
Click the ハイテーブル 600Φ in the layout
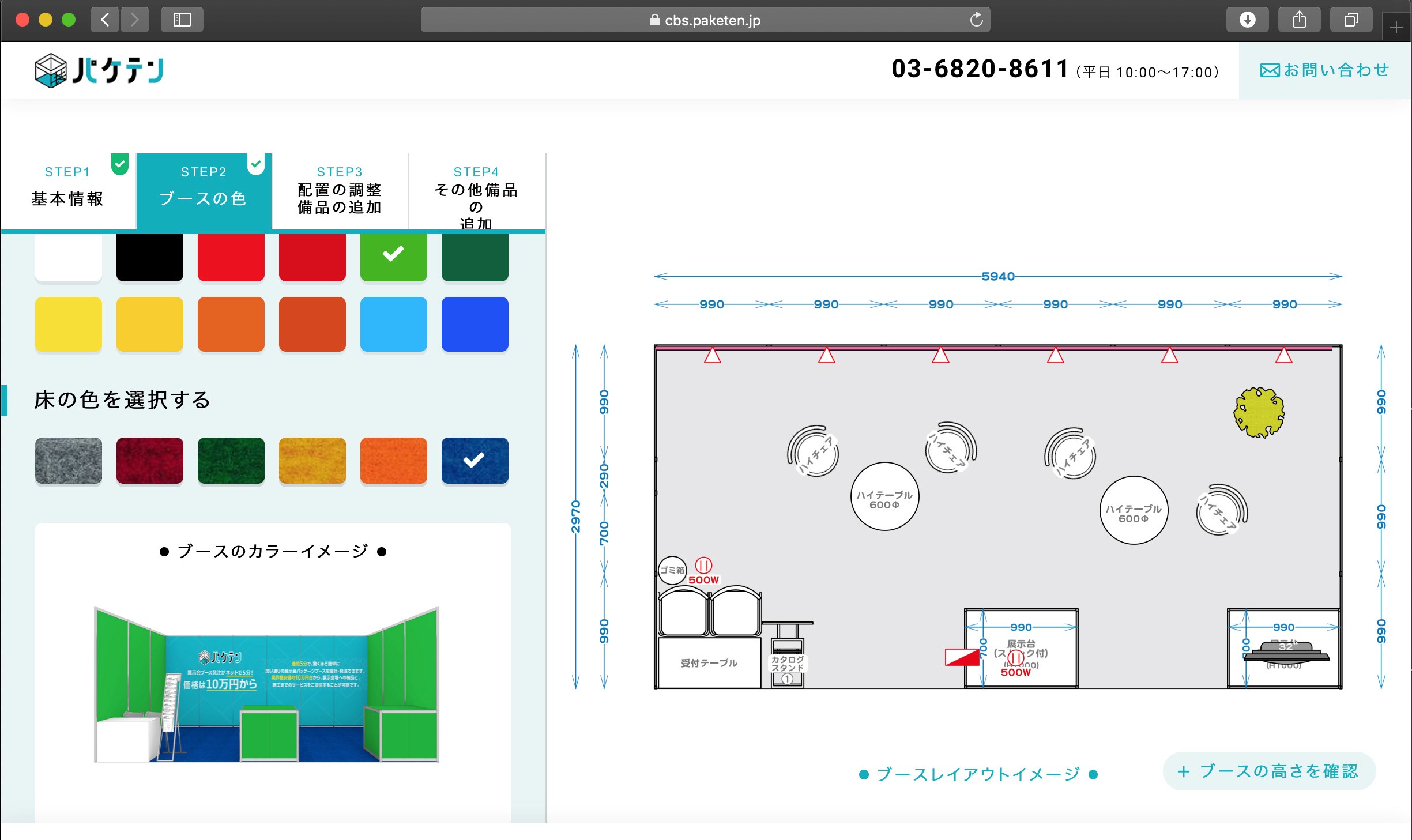pos(884,496)
